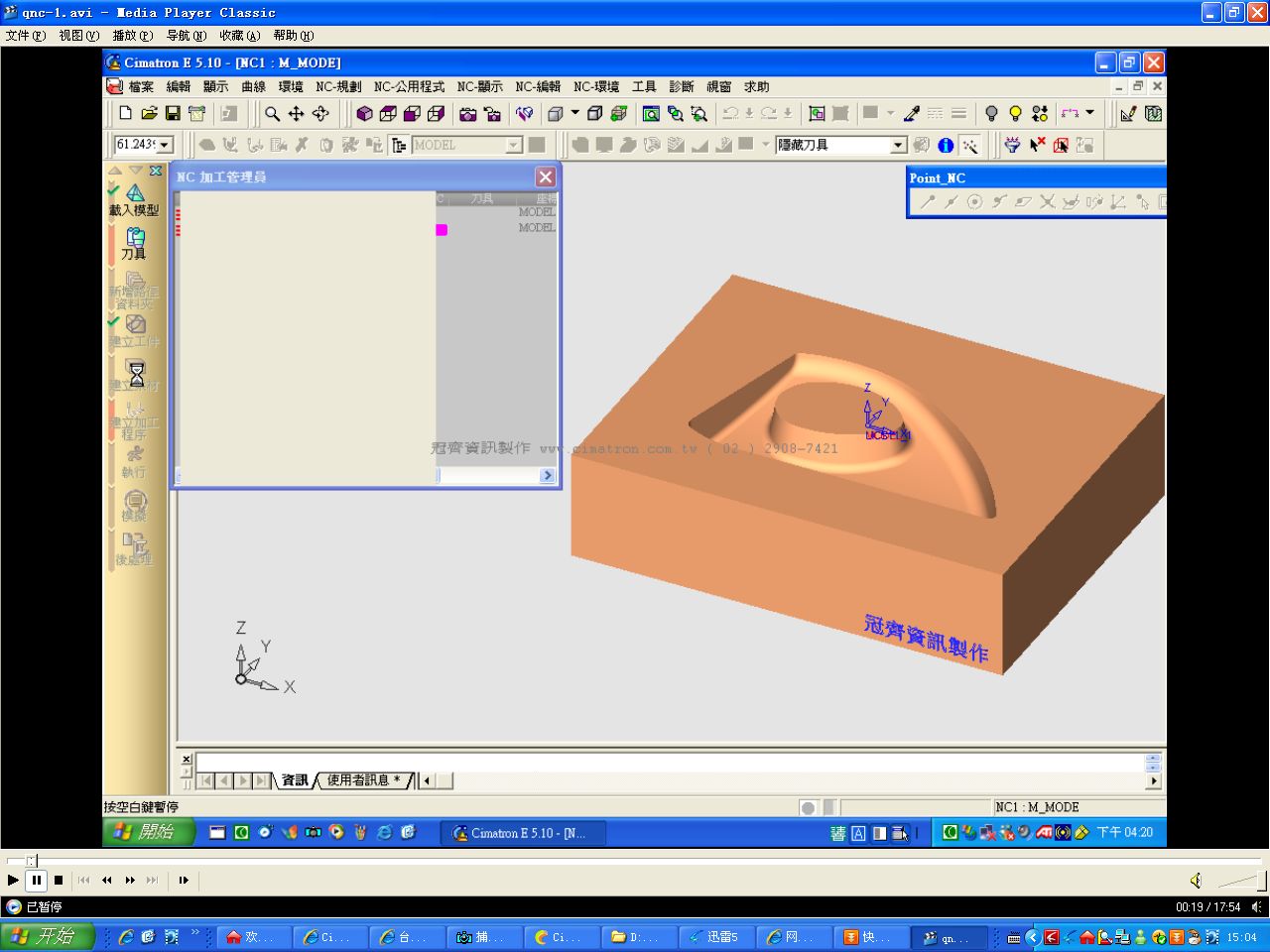Click the frame step button in Media Player
Viewport: 1270px width, 952px height.
(184, 881)
